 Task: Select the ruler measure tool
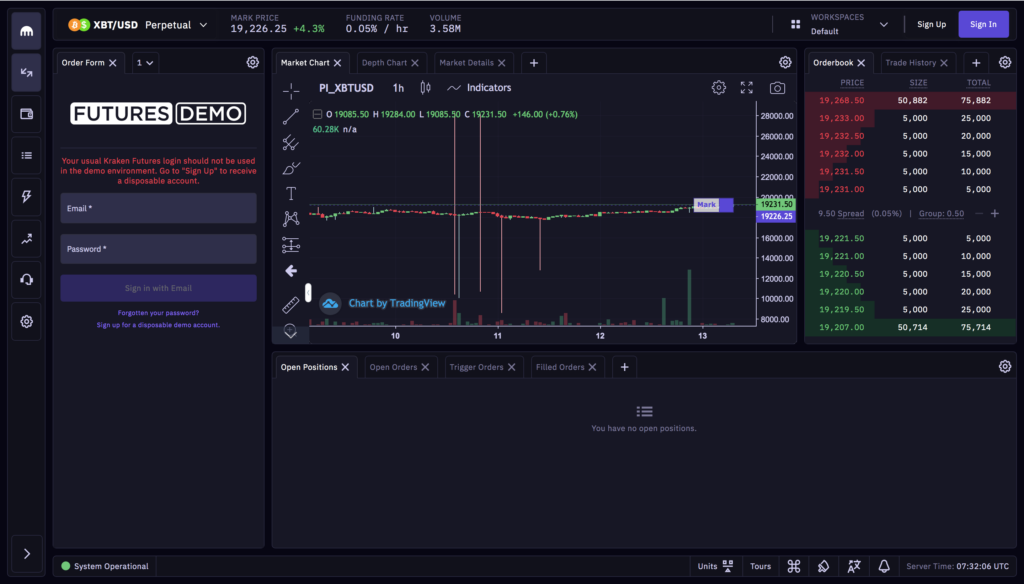(x=291, y=304)
